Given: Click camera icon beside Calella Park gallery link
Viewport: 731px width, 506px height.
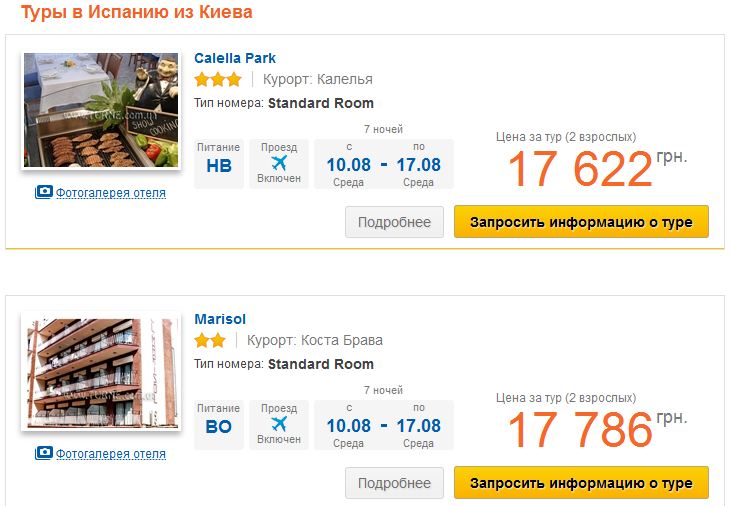Looking at the screenshot, I should (x=43, y=192).
